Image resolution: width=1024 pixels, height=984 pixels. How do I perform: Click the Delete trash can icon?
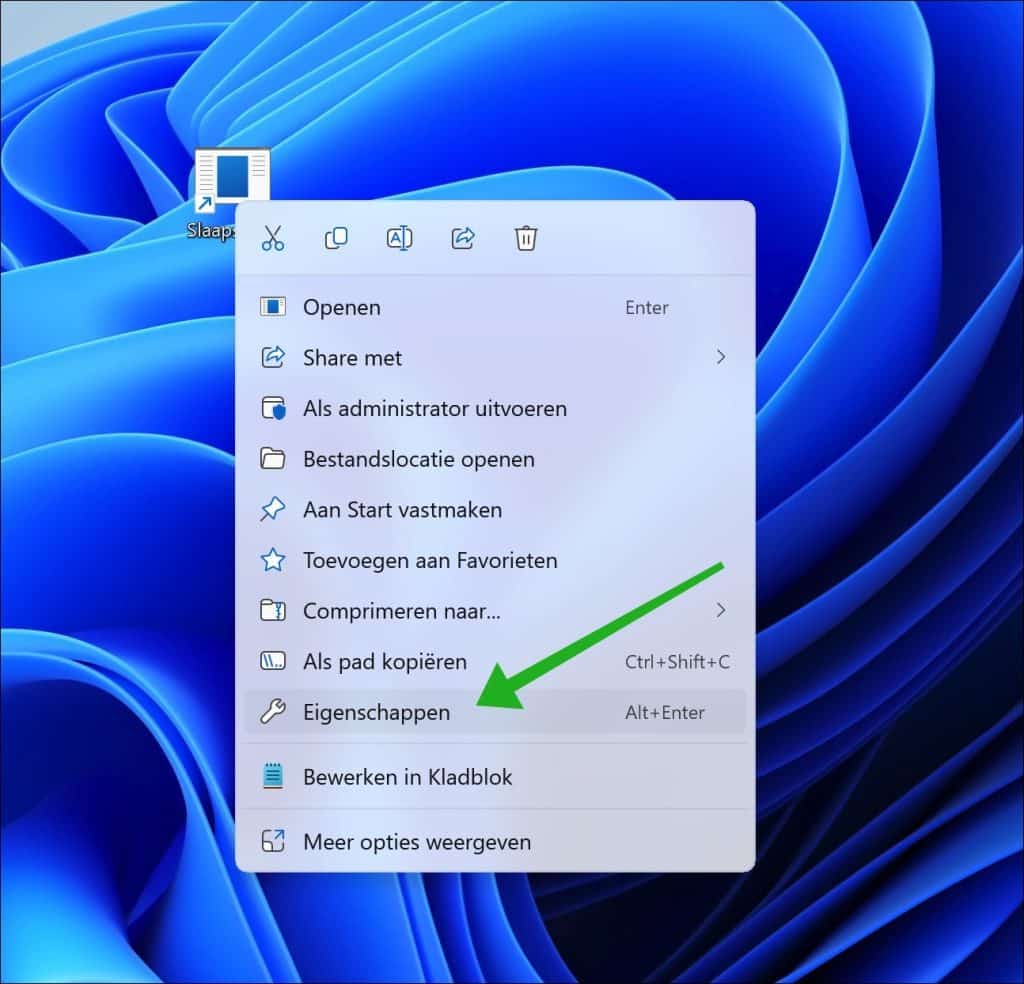click(x=526, y=238)
